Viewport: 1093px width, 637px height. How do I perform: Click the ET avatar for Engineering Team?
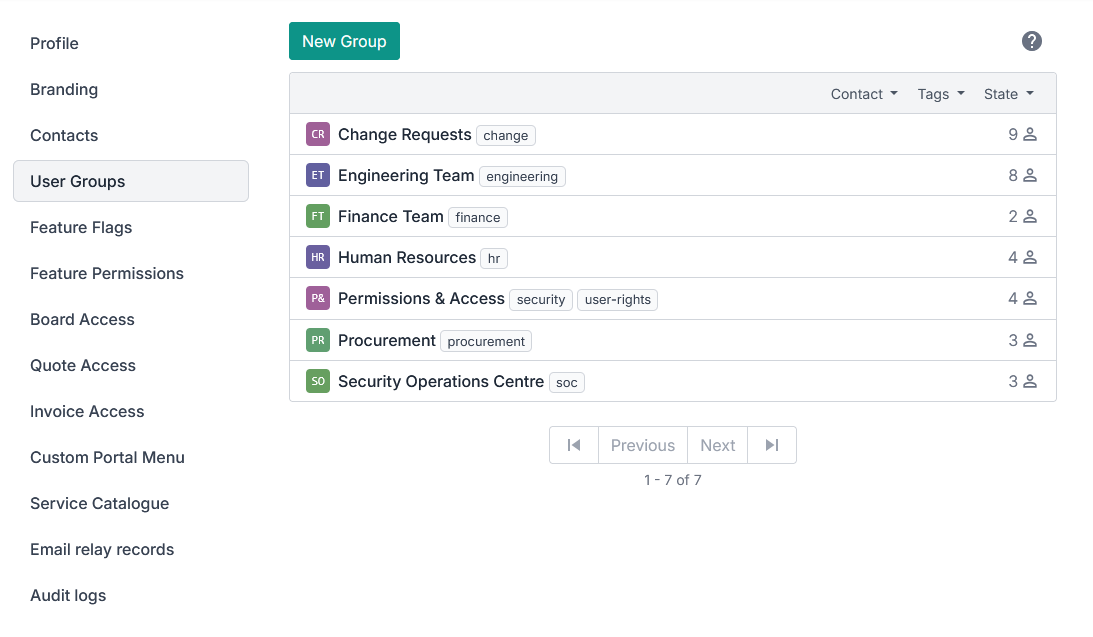coord(317,175)
